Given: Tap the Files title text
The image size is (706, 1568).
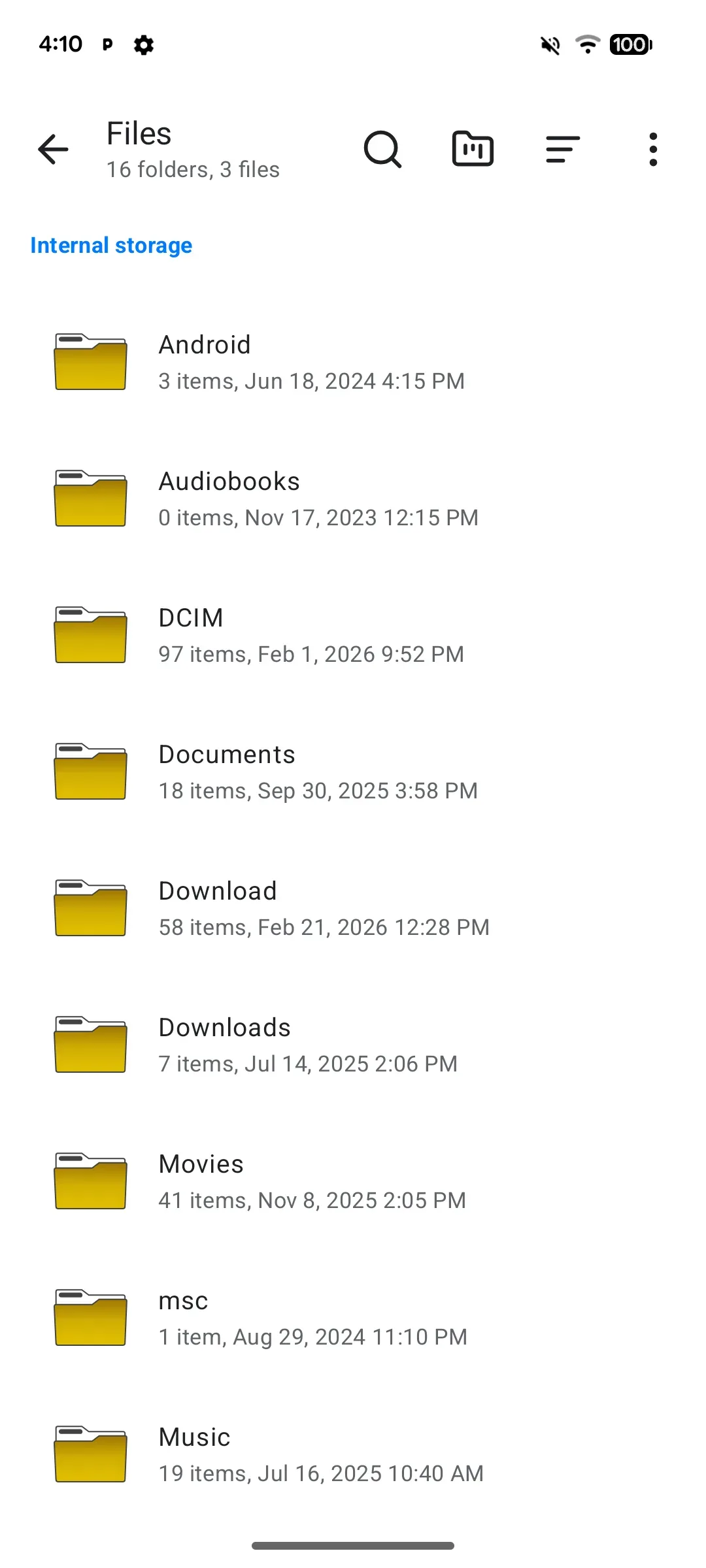Looking at the screenshot, I should coord(139,134).
